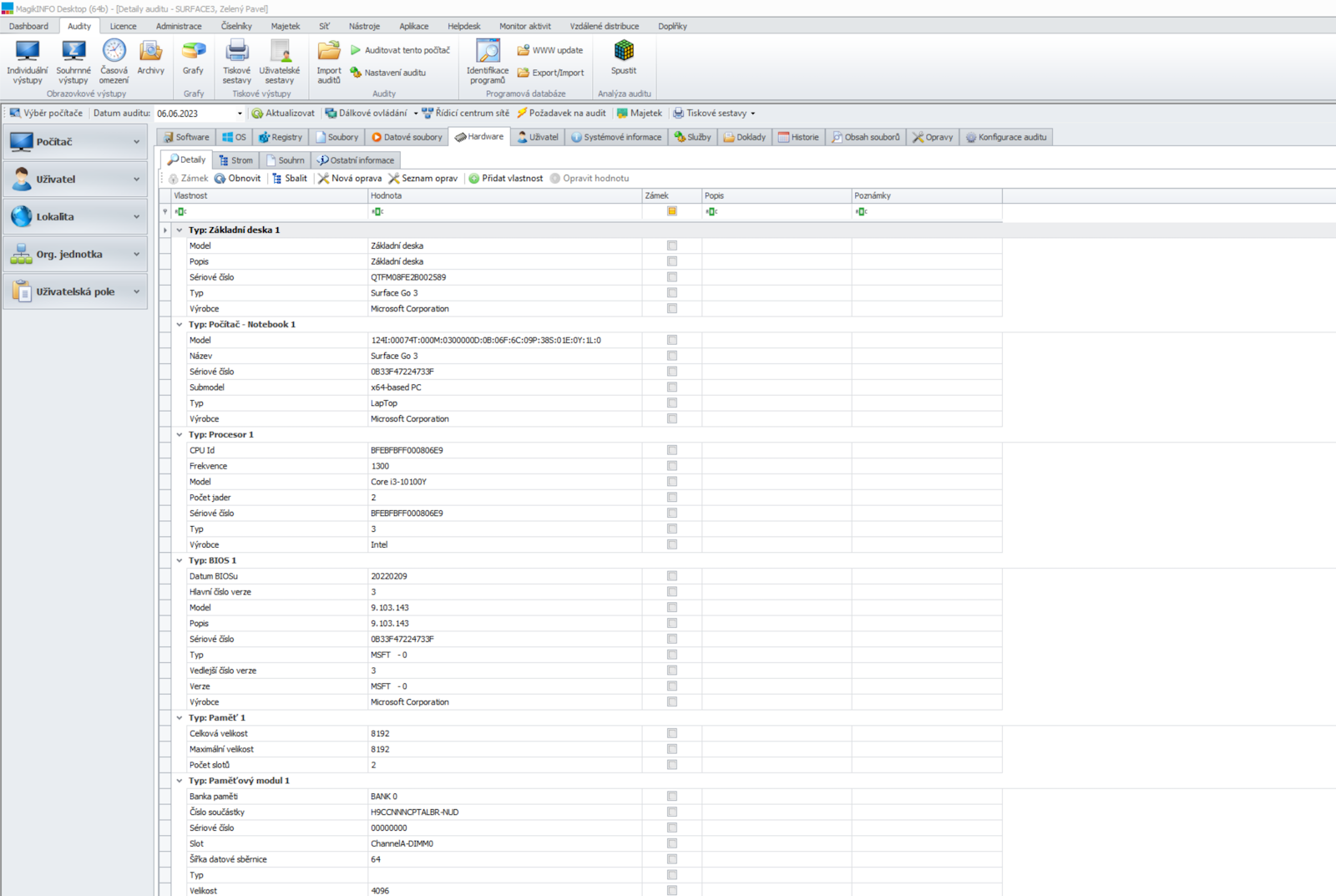Click the Tiskové sestavy printer icon

236,53
